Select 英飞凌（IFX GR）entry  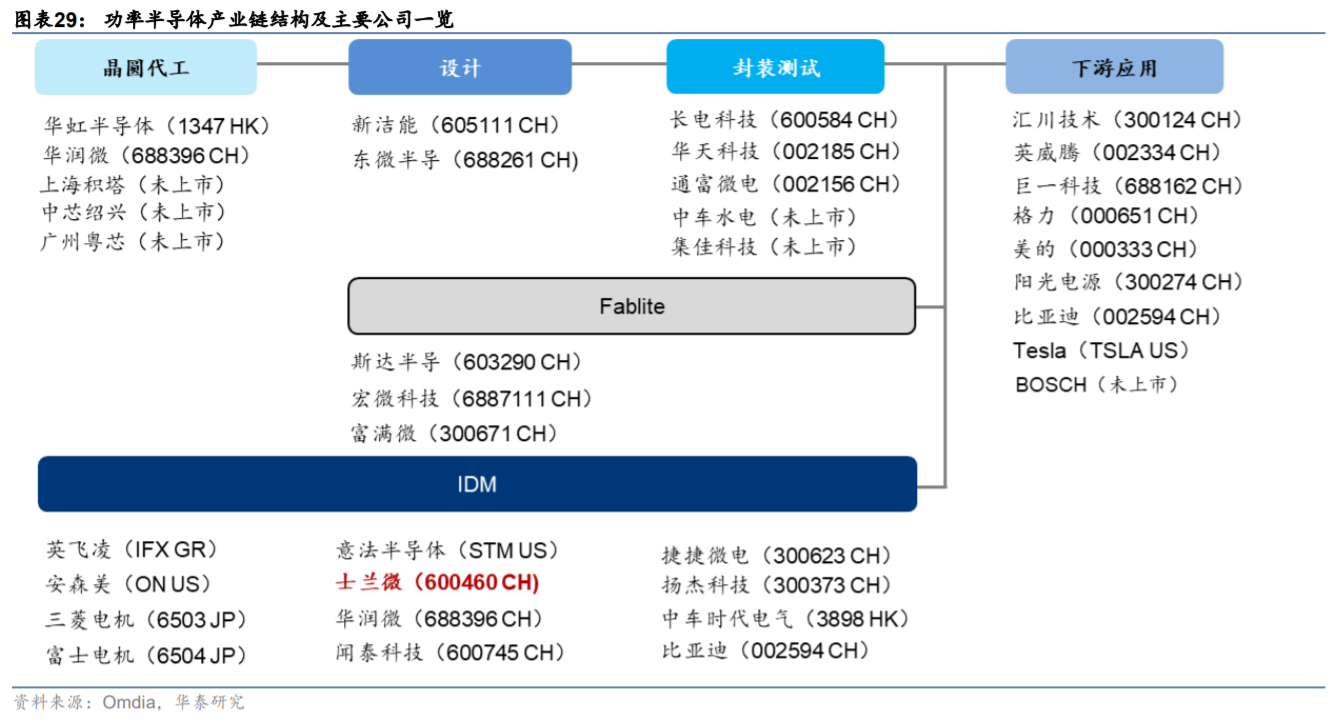tap(132, 550)
